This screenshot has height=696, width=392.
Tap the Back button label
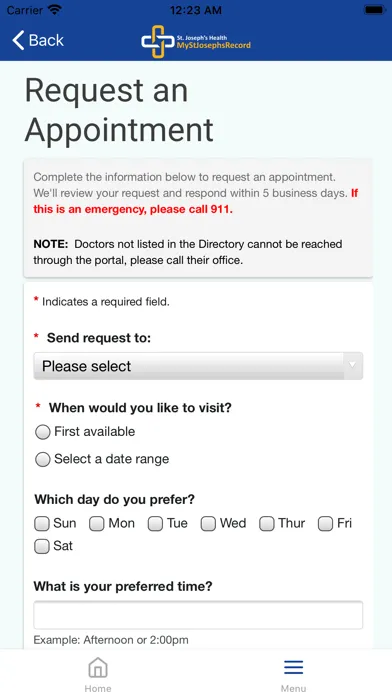tap(46, 40)
